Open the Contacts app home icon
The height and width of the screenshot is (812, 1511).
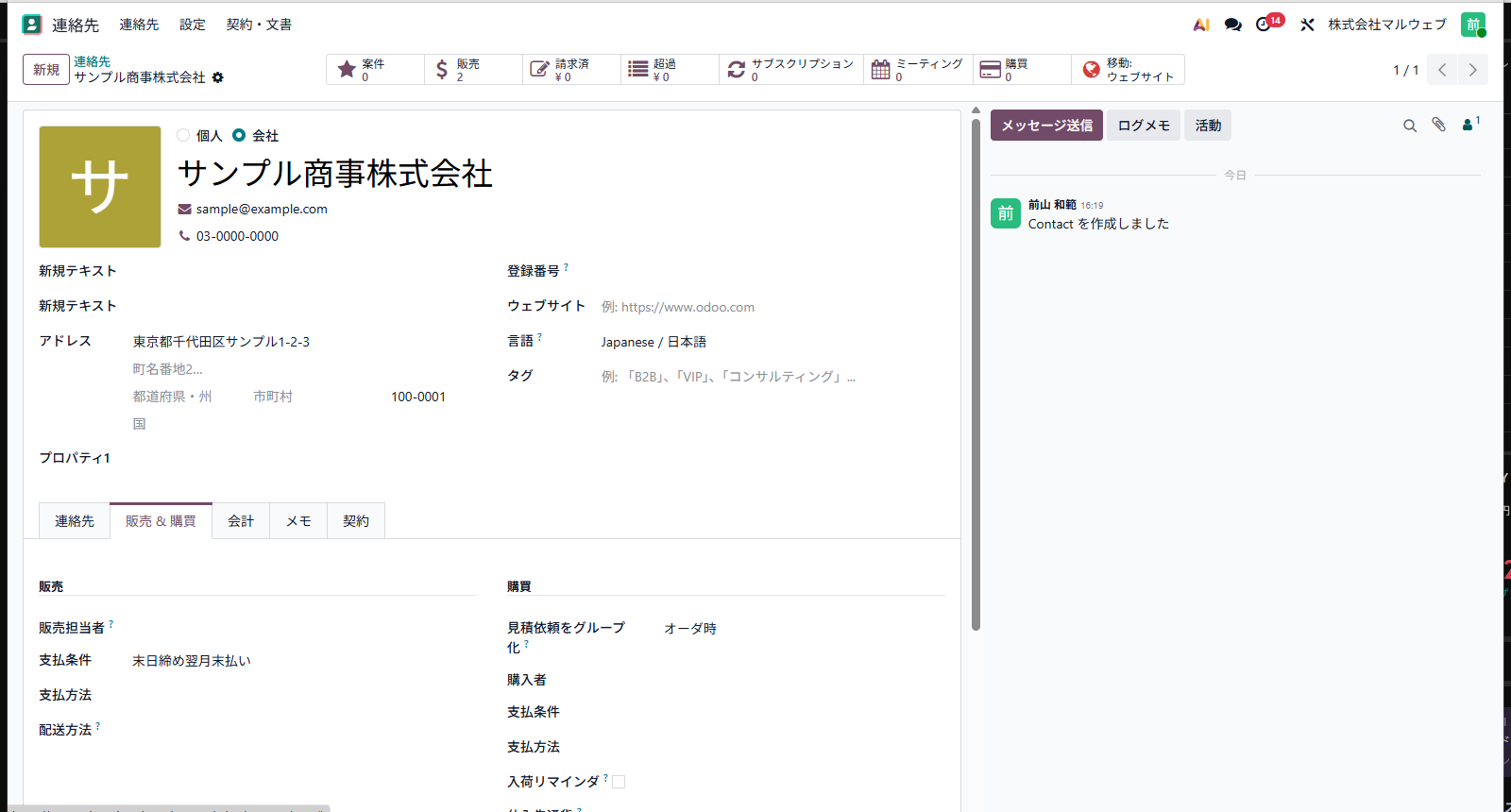tap(32, 25)
